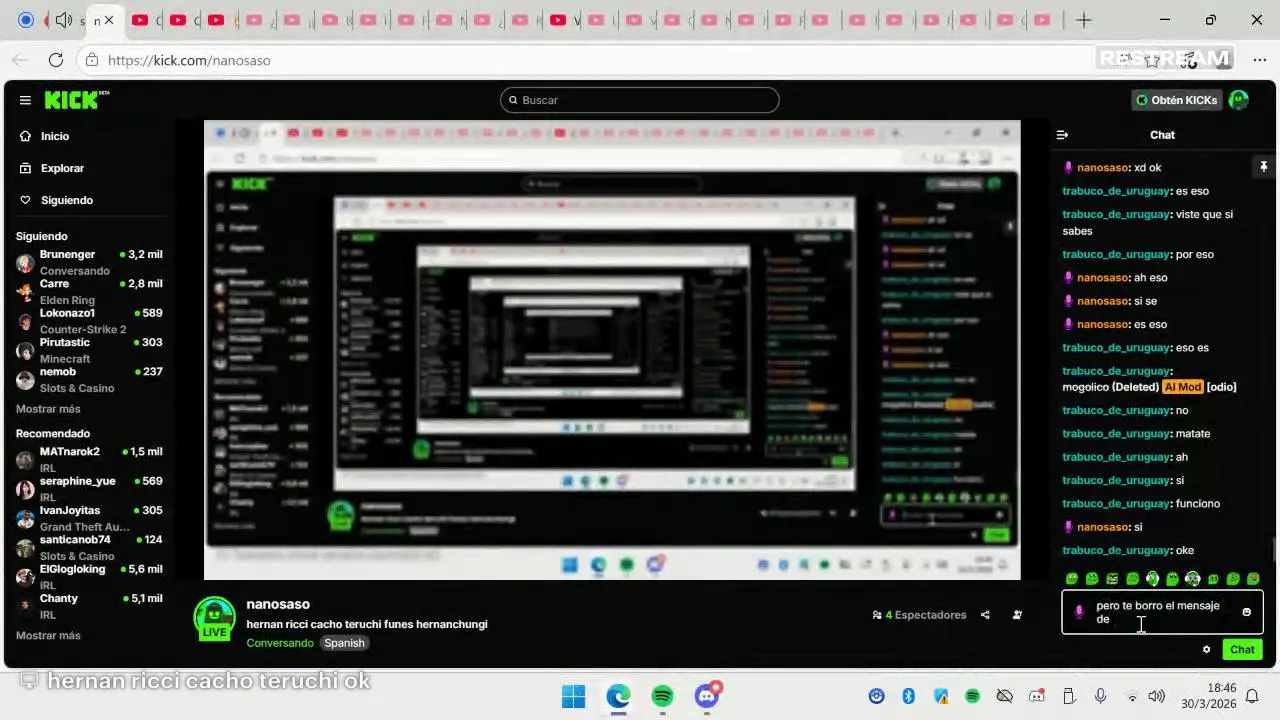Click 'matate' chat message
Image resolution: width=1280 pixels, height=720 pixels.
click(x=1193, y=434)
